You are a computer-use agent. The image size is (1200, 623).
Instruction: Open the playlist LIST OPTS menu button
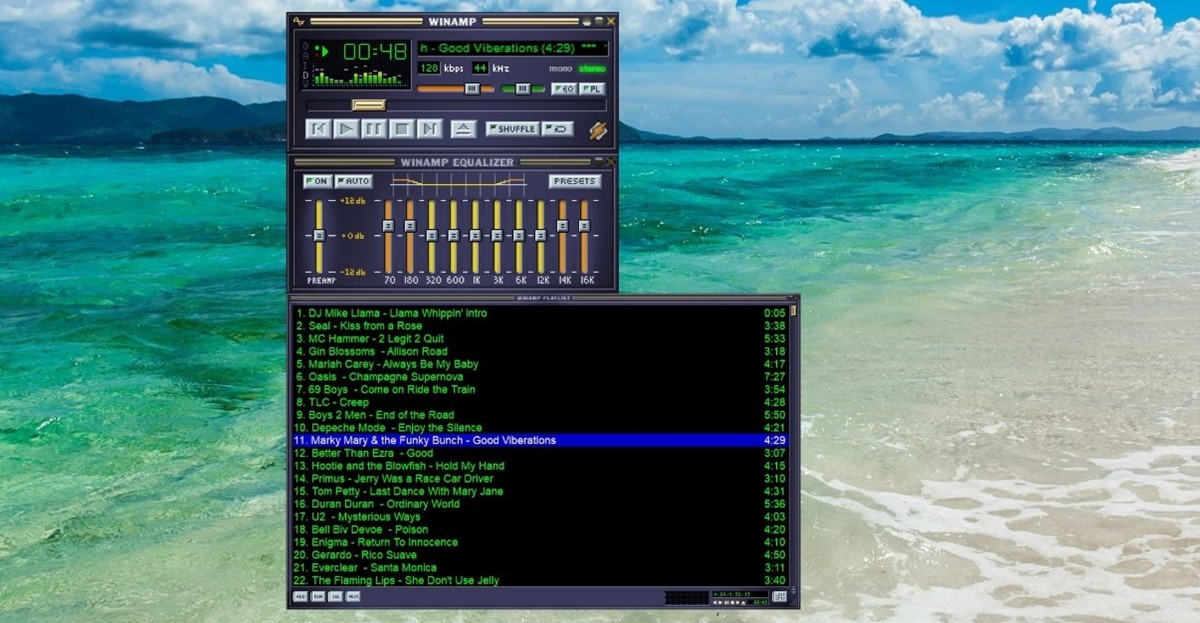coord(780,597)
